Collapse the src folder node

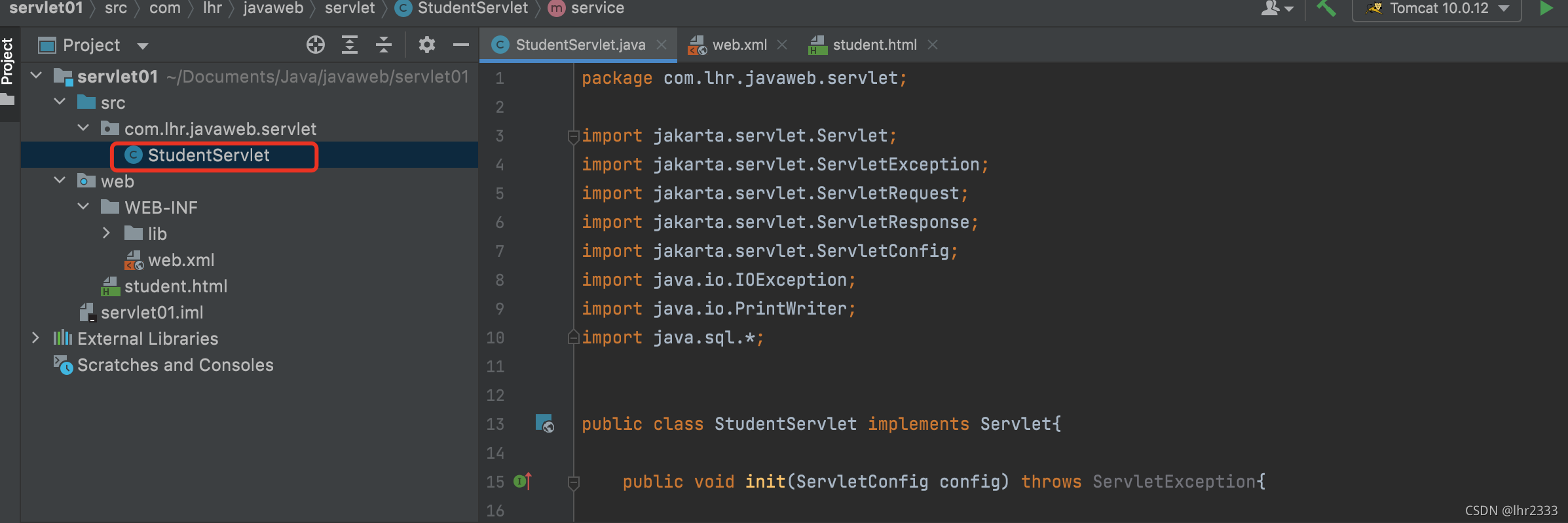[x=60, y=102]
